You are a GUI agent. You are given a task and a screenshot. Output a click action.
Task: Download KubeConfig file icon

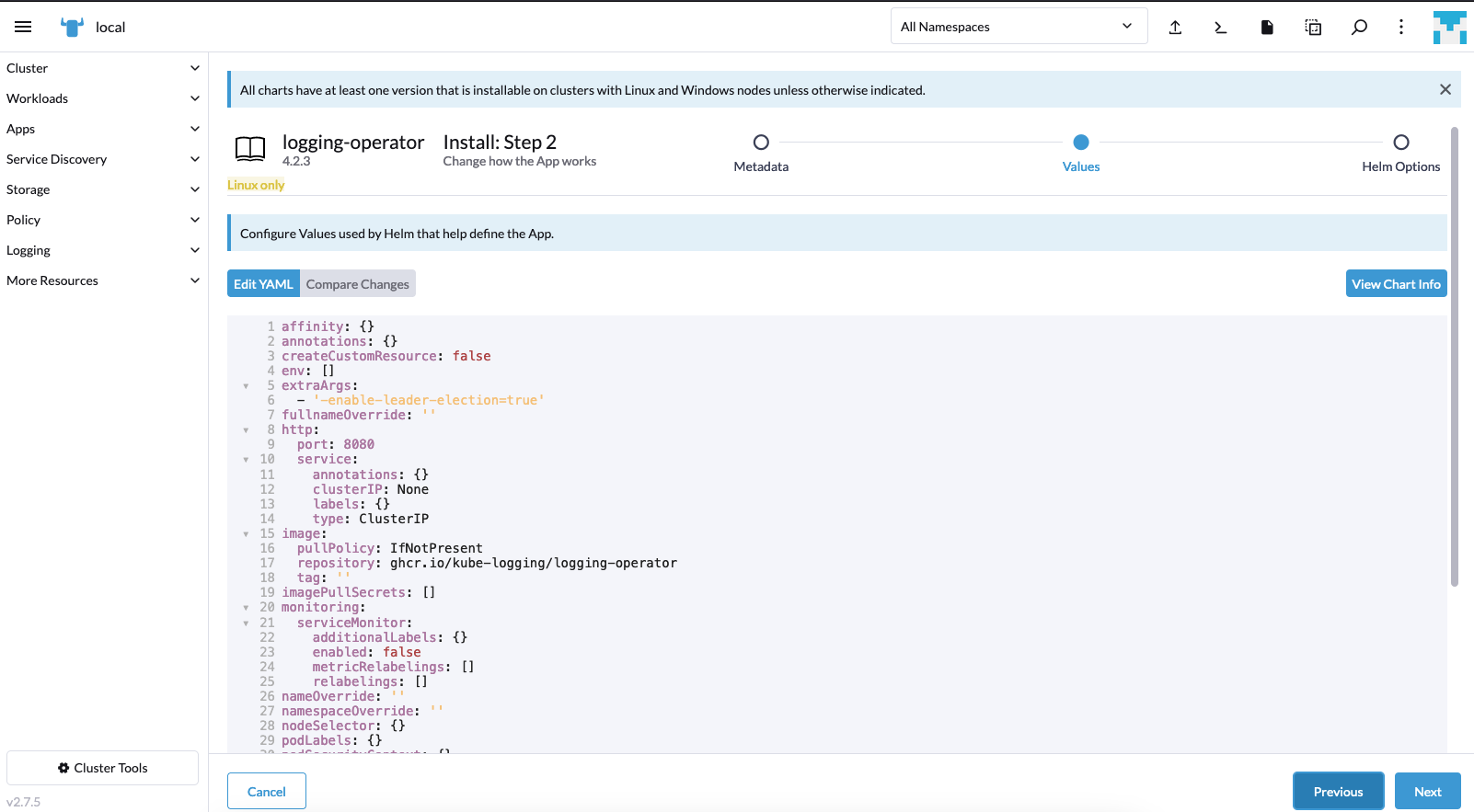click(1267, 27)
